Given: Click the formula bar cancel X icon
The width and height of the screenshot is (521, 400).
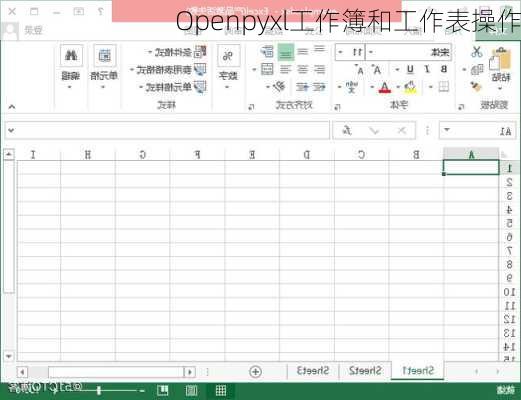Looking at the screenshot, I should pyautogui.click(x=402, y=130).
